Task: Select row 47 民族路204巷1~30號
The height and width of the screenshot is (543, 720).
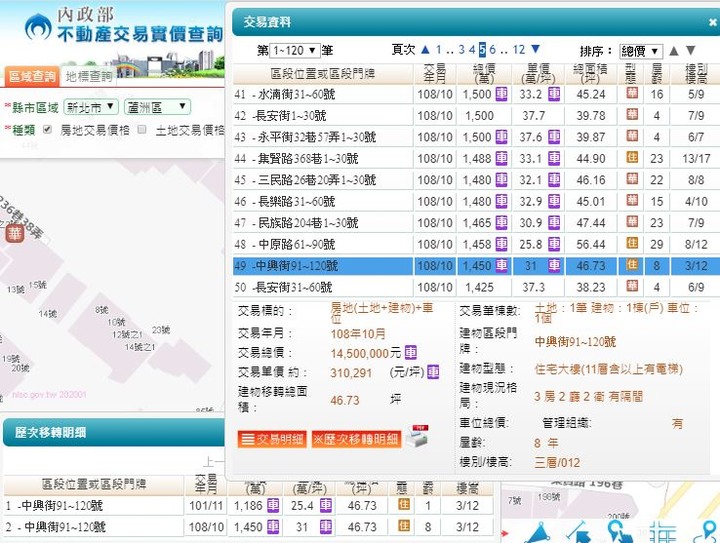Action: click(476, 223)
